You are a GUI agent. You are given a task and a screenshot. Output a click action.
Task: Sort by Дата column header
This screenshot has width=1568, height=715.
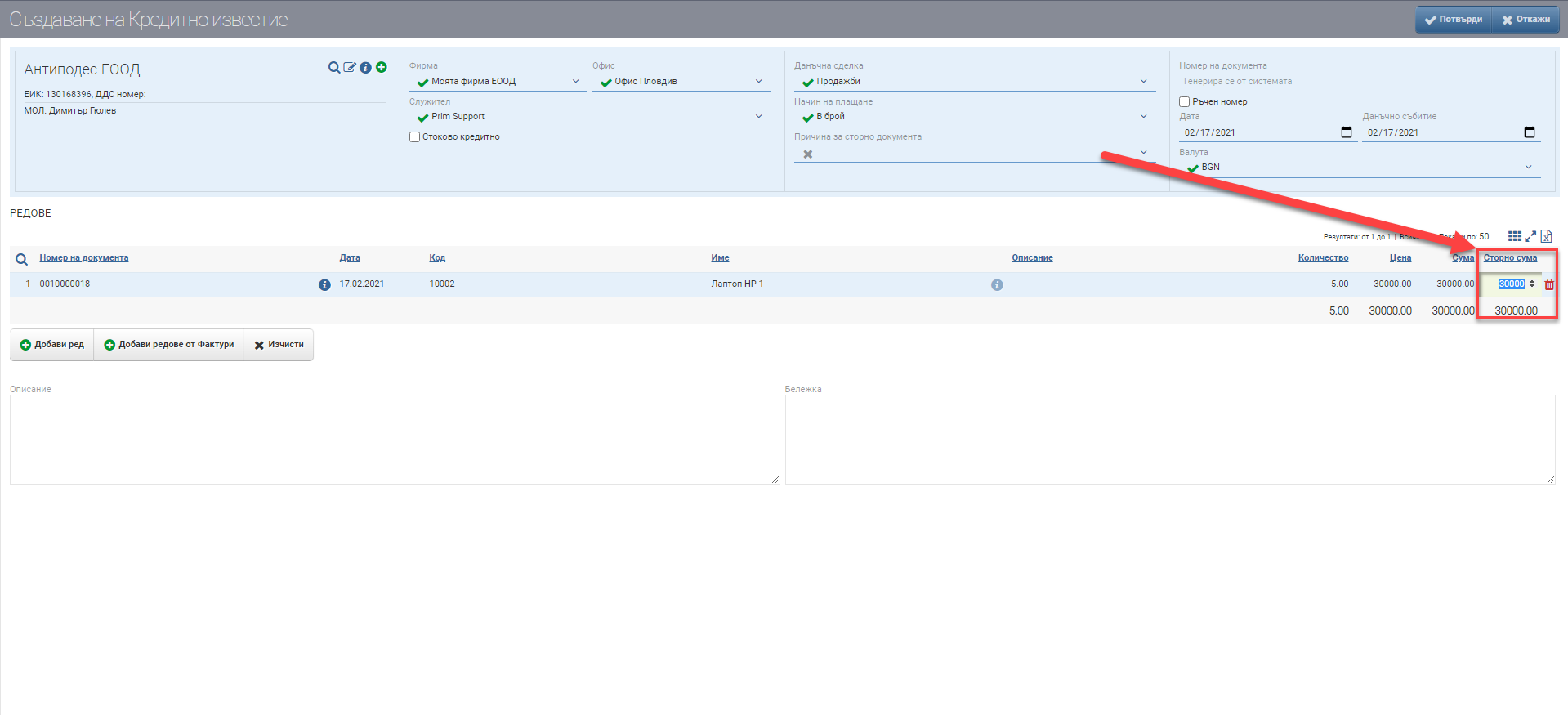(x=350, y=258)
